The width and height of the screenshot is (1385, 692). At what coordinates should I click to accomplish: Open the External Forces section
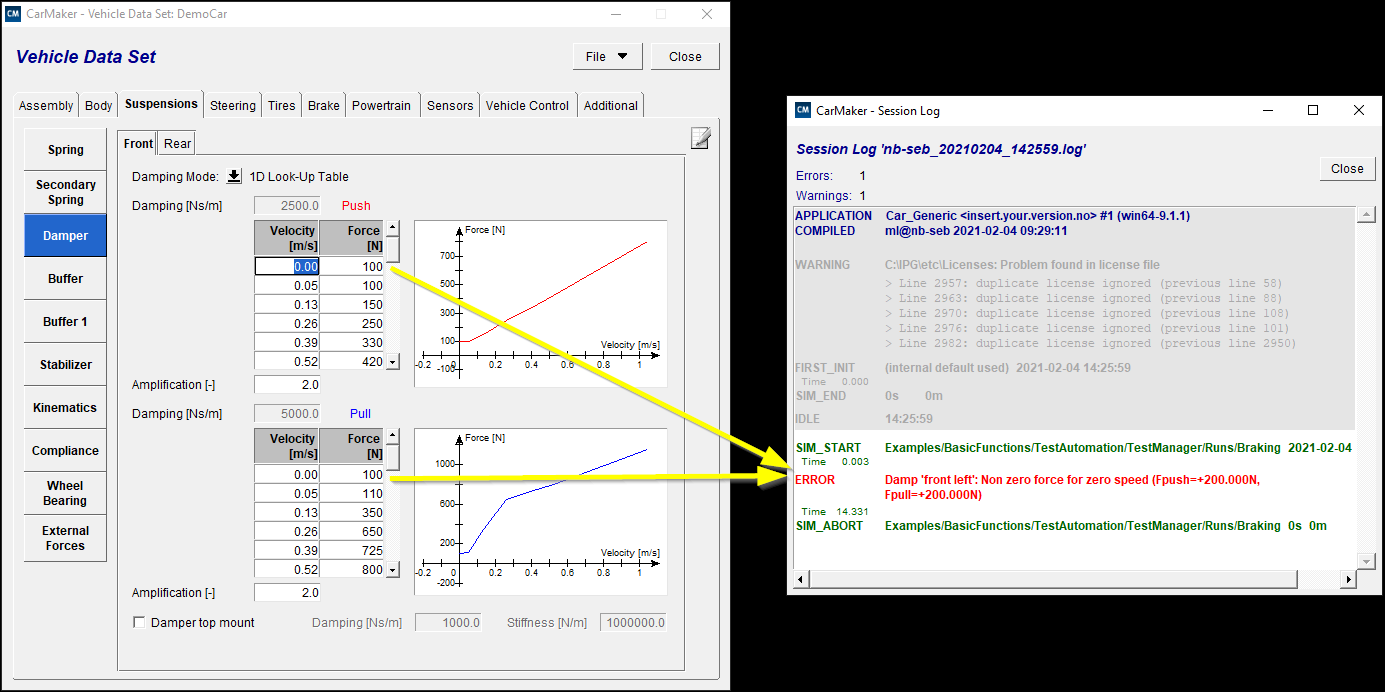click(65, 538)
